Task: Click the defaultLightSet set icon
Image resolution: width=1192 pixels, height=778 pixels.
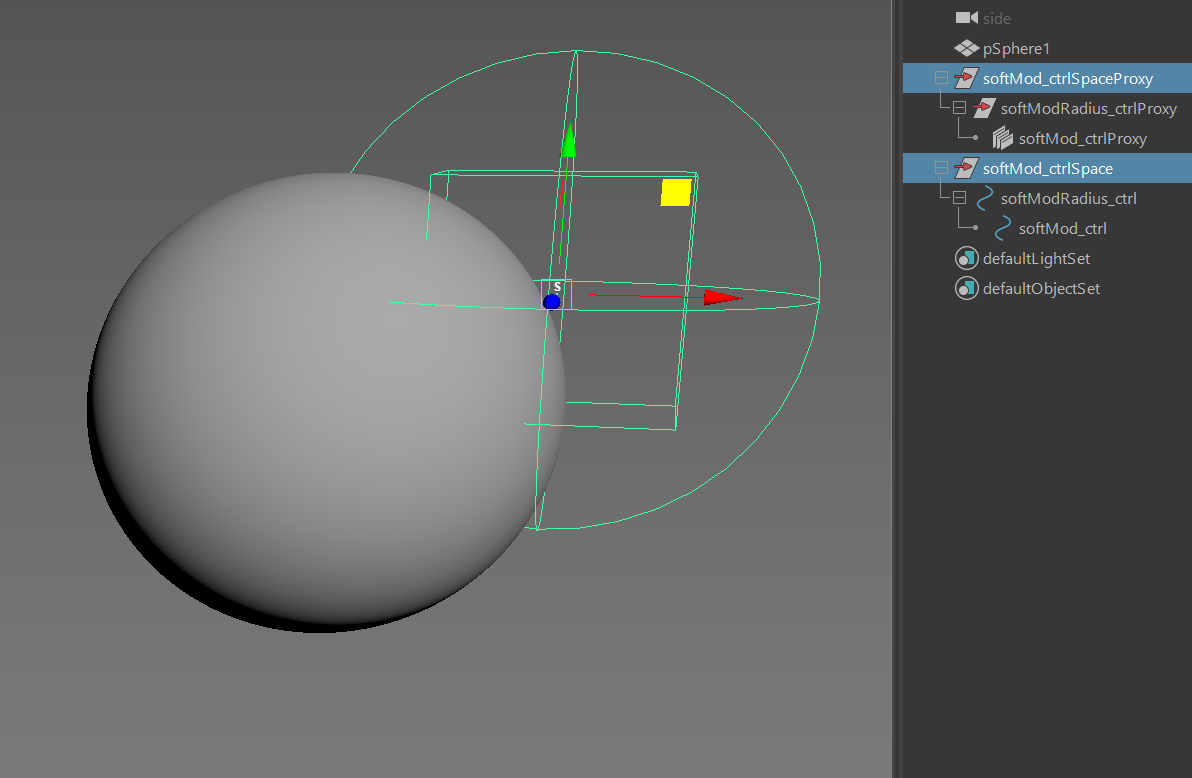Action: 966,259
